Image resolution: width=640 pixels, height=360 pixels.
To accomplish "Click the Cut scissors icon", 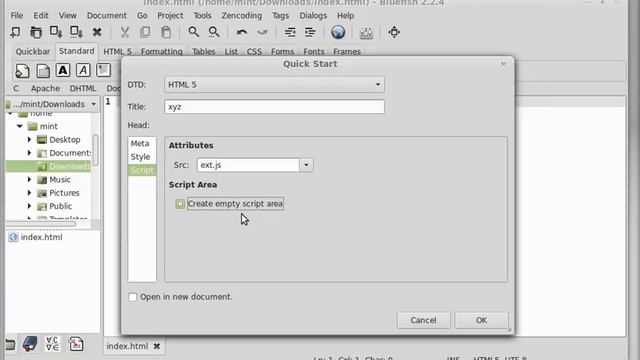I will 125,32.
